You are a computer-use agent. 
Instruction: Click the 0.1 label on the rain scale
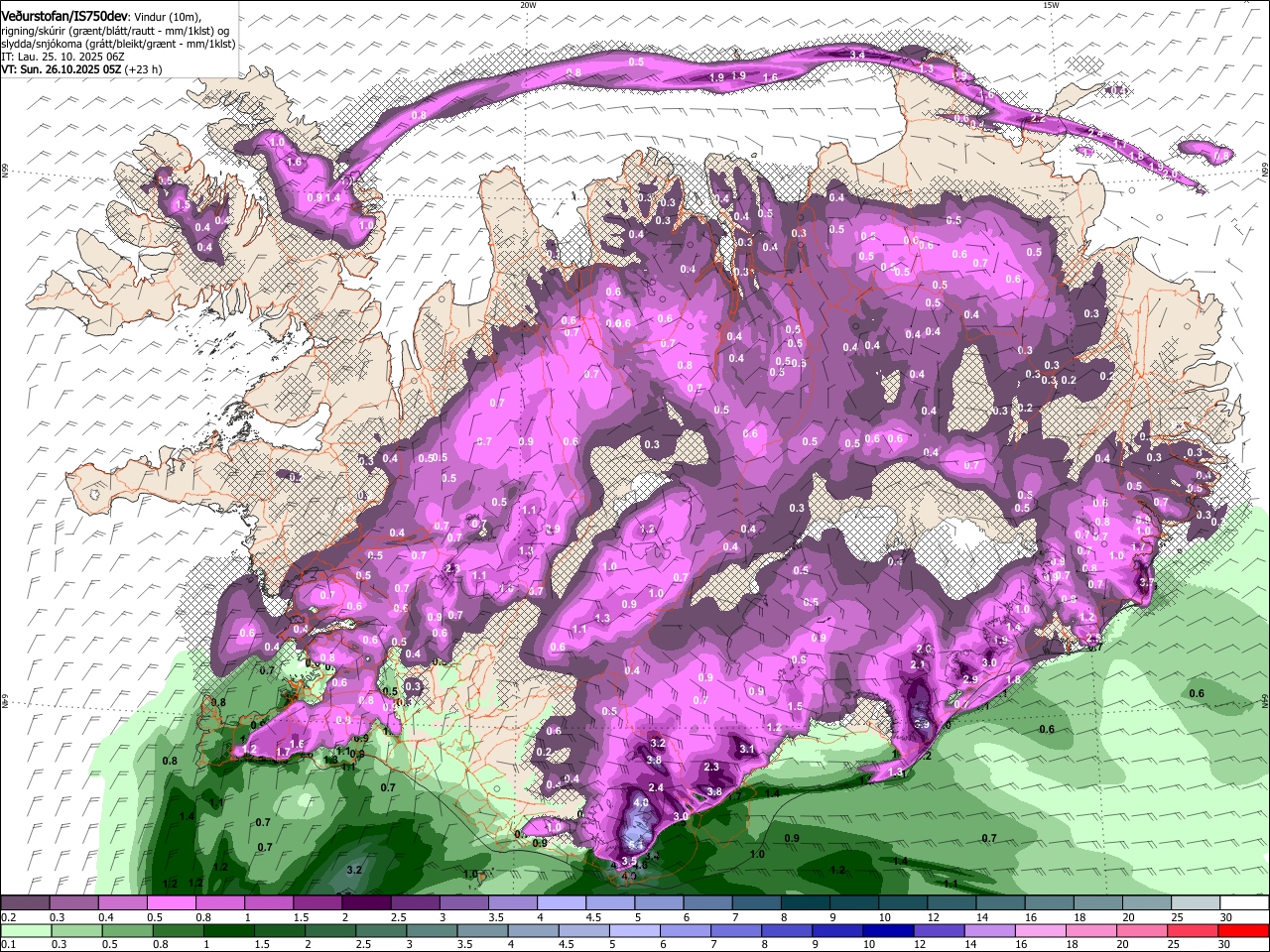tap(9, 944)
